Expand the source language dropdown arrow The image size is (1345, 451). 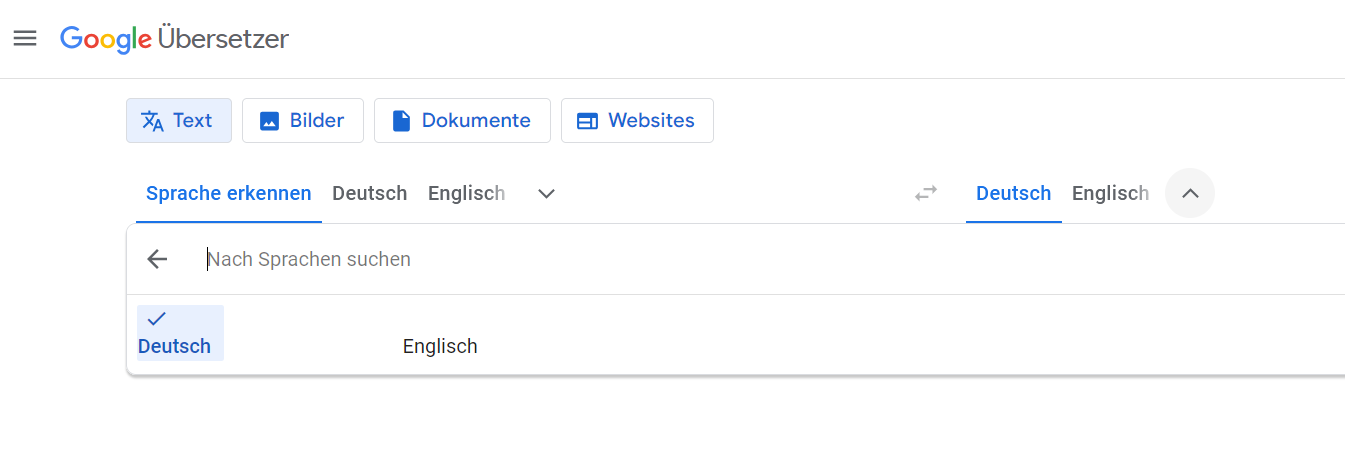(x=546, y=193)
